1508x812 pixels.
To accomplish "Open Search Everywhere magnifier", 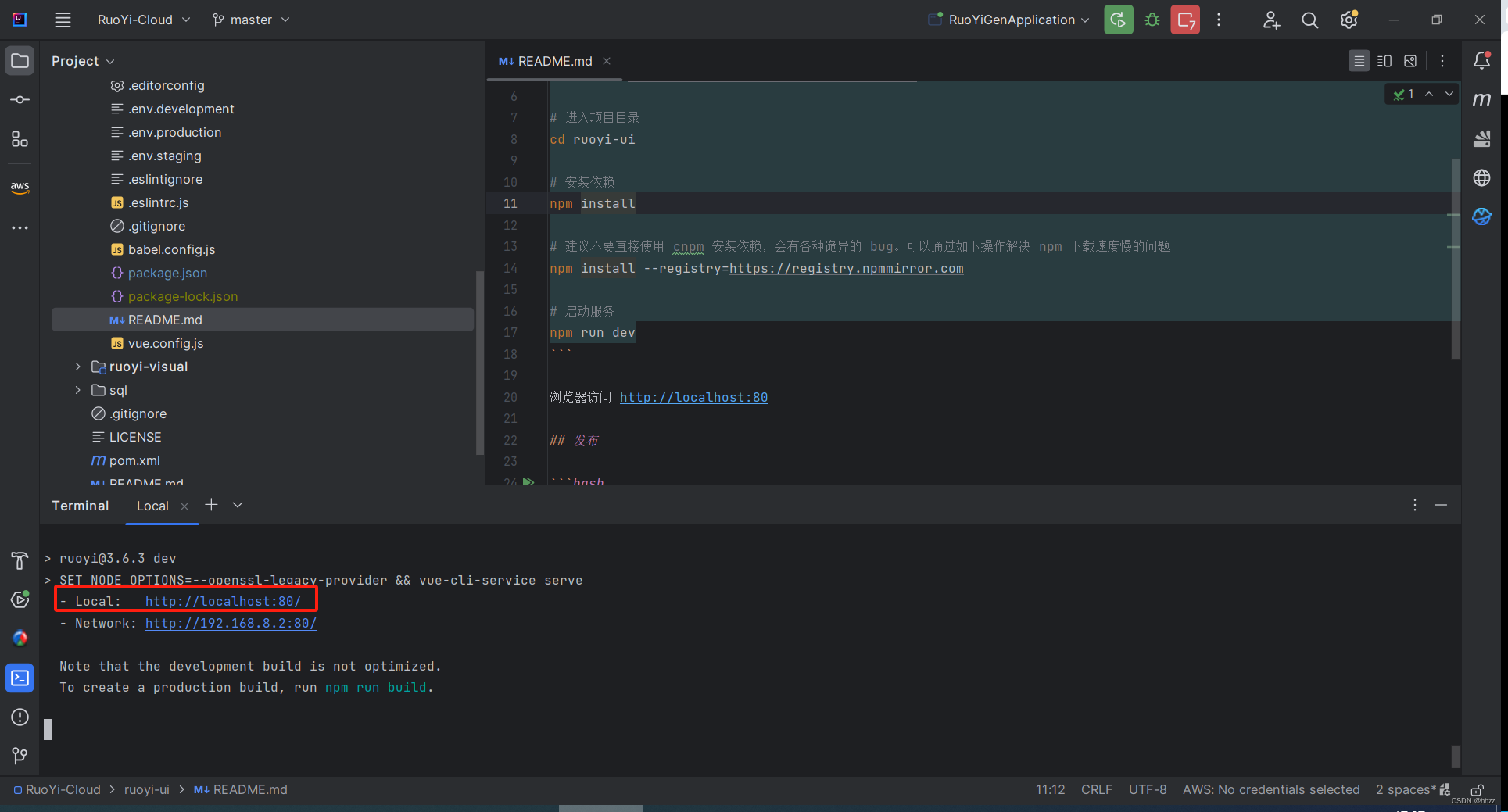I will tap(1310, 20).
